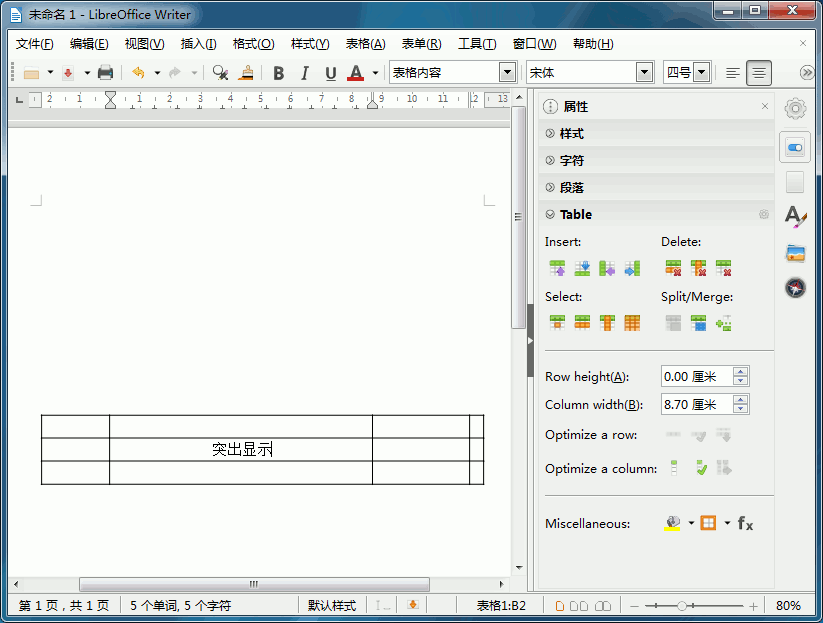Viewport: 823px width, 623px height.
Task: Click 默认样式 in the status bar
Action: click(x=331, y=606)
